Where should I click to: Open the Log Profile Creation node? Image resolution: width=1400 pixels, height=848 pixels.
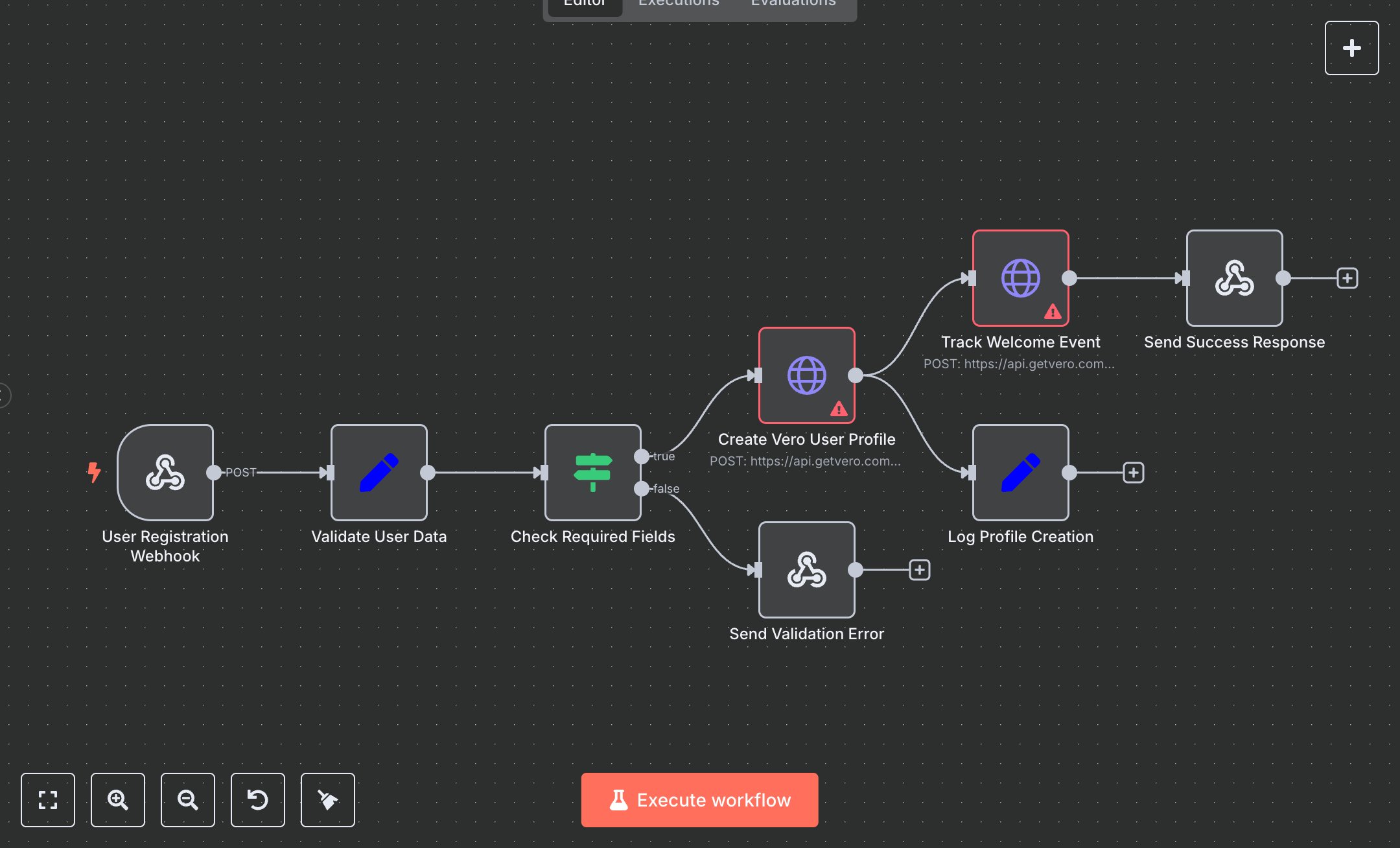coord(1020,473)
